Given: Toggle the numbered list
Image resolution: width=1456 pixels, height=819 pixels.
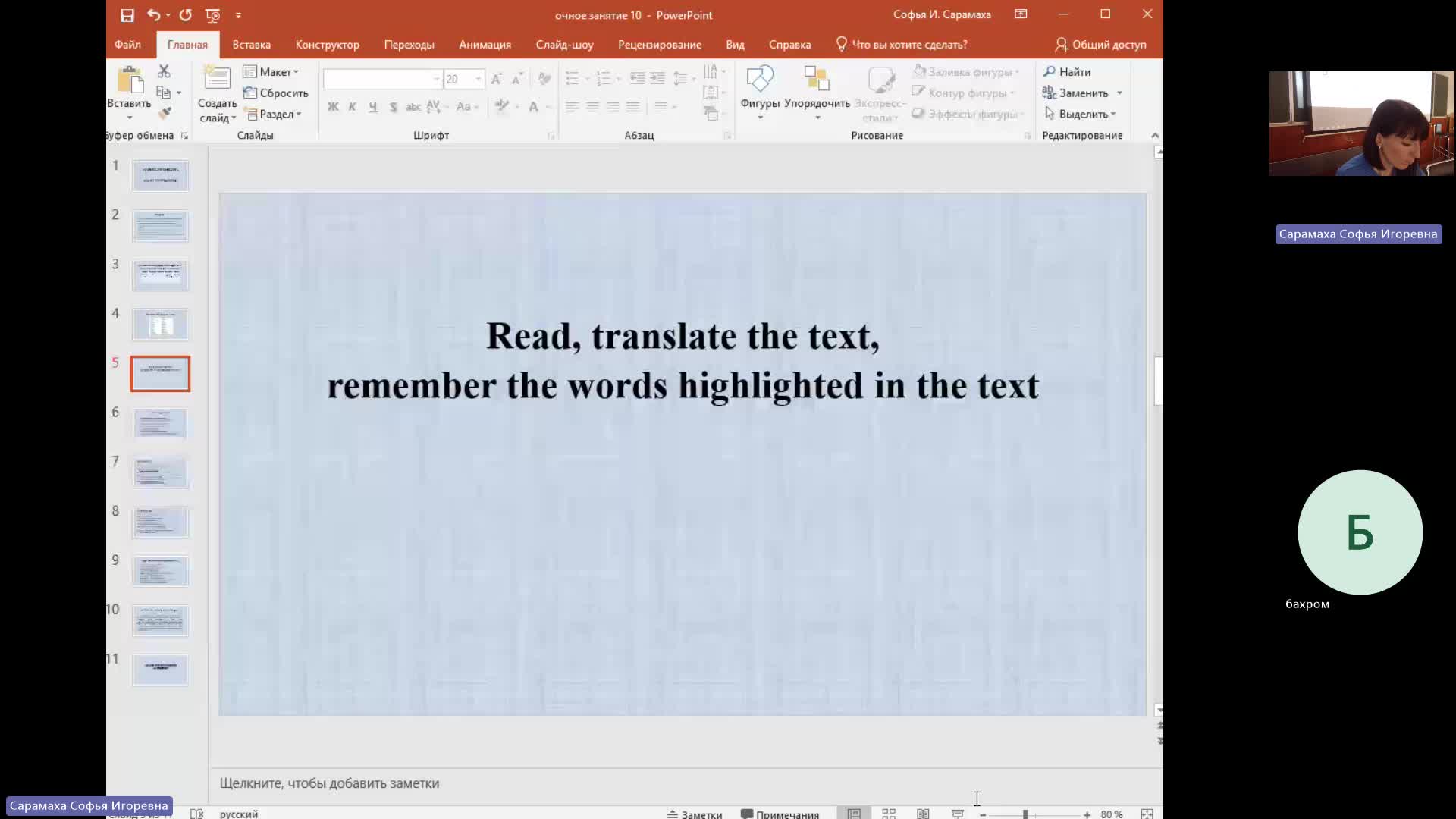Looking at the screenshot, I should click(x=604, y=79).
